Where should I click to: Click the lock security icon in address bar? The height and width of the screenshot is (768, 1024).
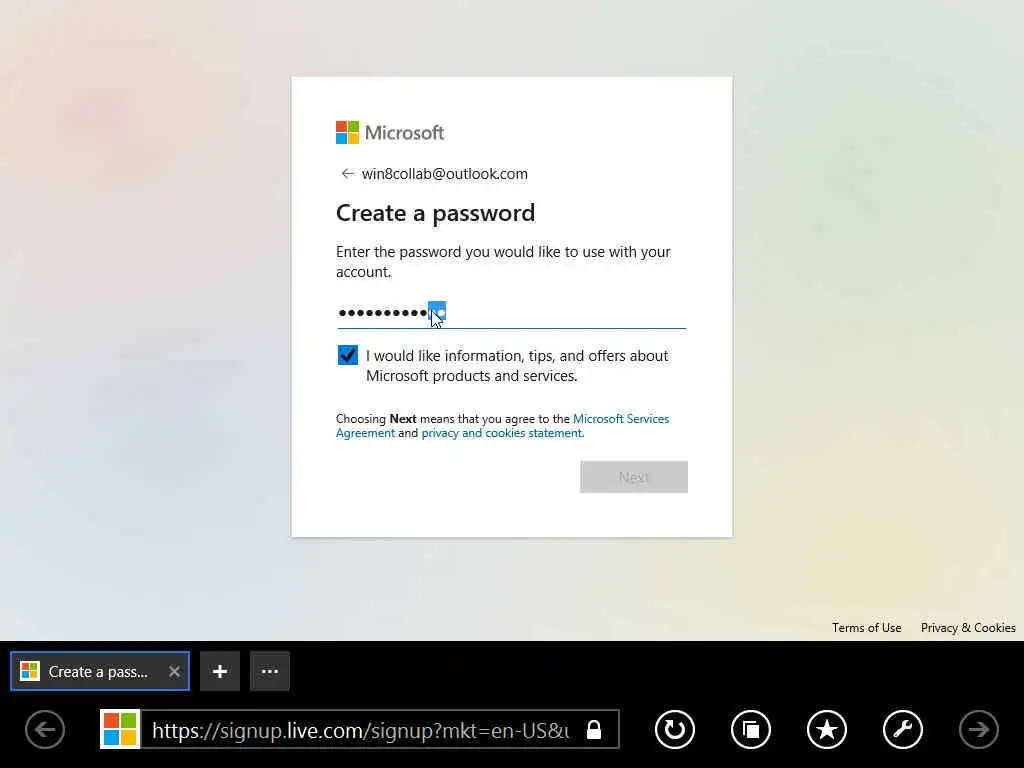click(594, 729)
